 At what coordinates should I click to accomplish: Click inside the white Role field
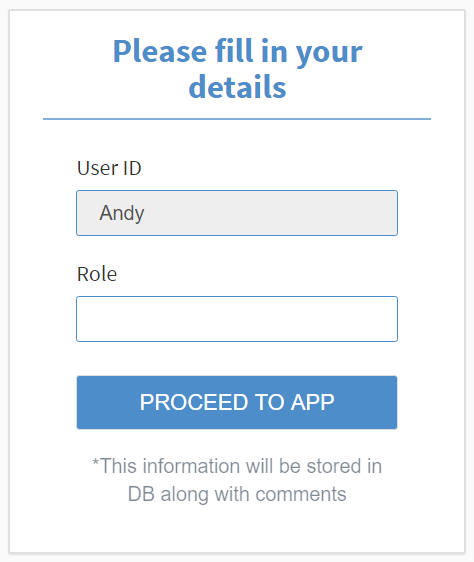click(x=237, y=319)
